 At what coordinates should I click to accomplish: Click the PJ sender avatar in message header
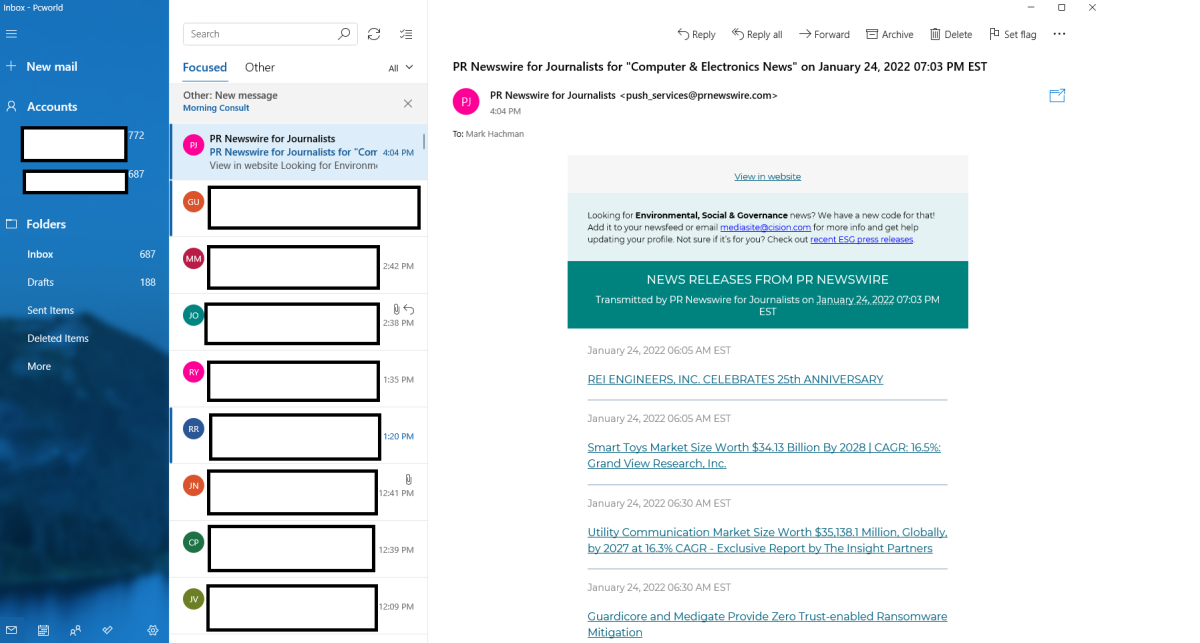point(466,101)
